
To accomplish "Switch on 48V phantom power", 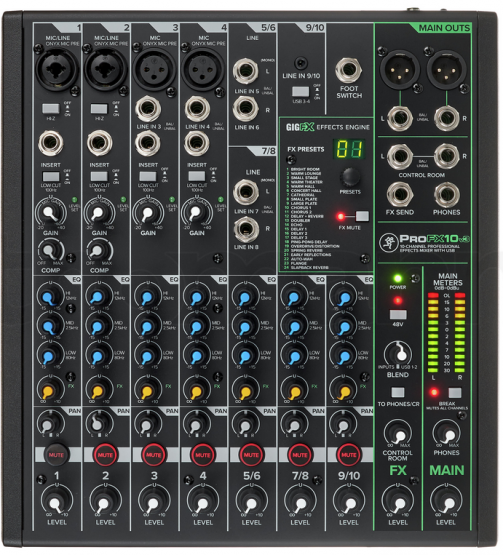I will pos(398,314).
